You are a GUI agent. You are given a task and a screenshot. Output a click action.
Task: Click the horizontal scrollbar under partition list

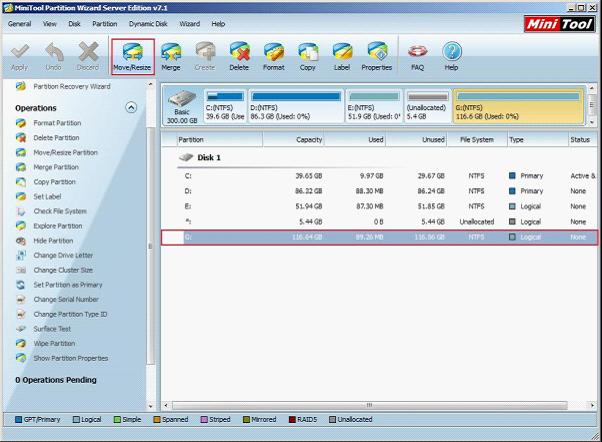[x=369, y=405]
